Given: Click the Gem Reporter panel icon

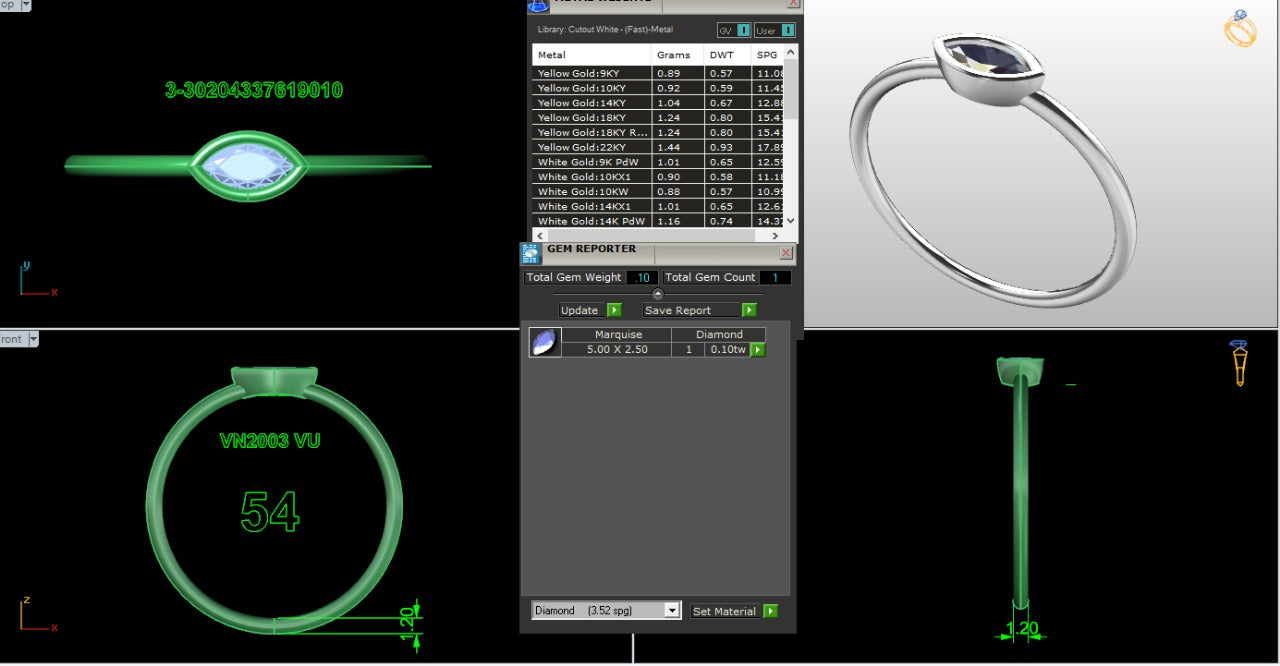Looking at the screenshot, I should click(530, 254).
